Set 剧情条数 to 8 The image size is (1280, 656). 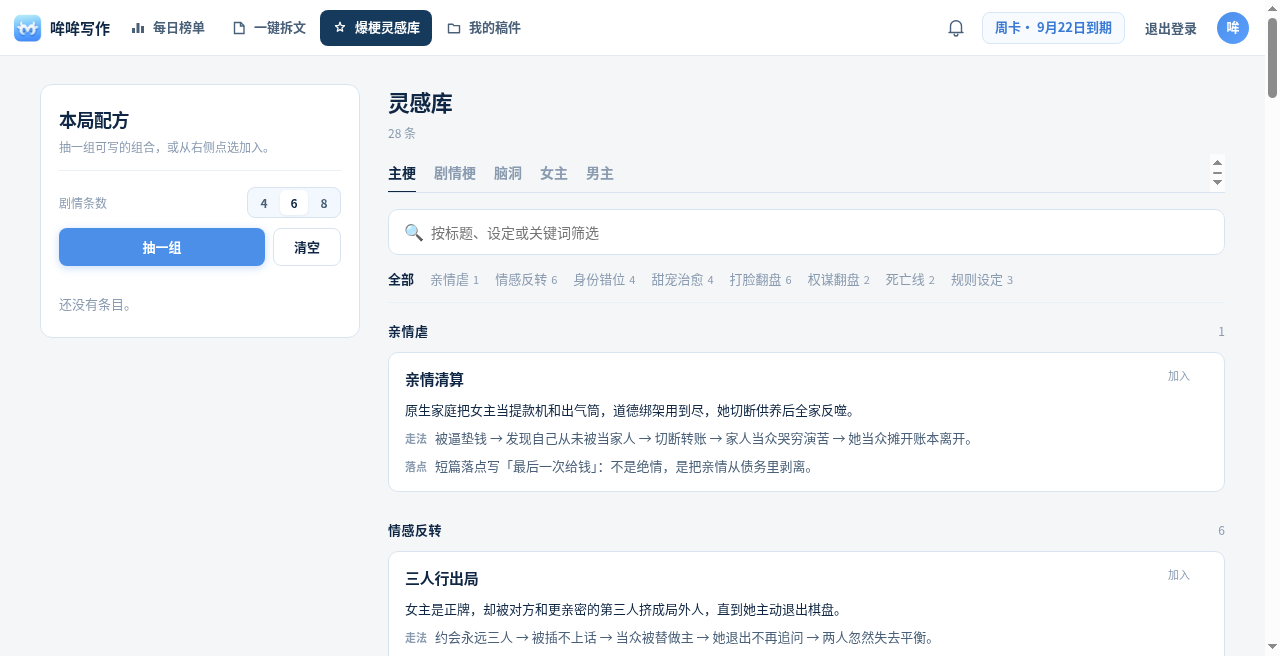pos(324,203)
